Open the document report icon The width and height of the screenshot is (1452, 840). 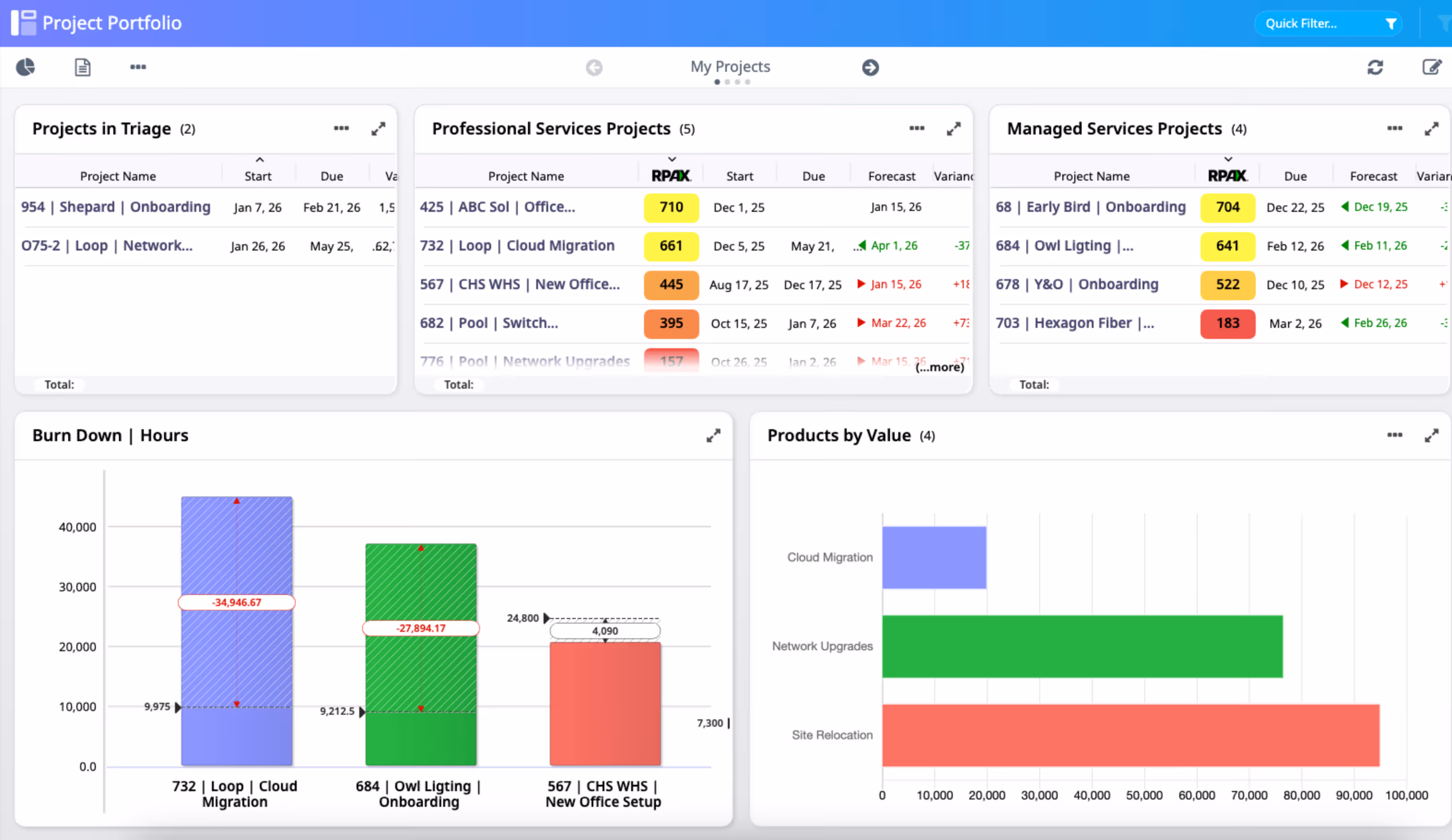82,67
